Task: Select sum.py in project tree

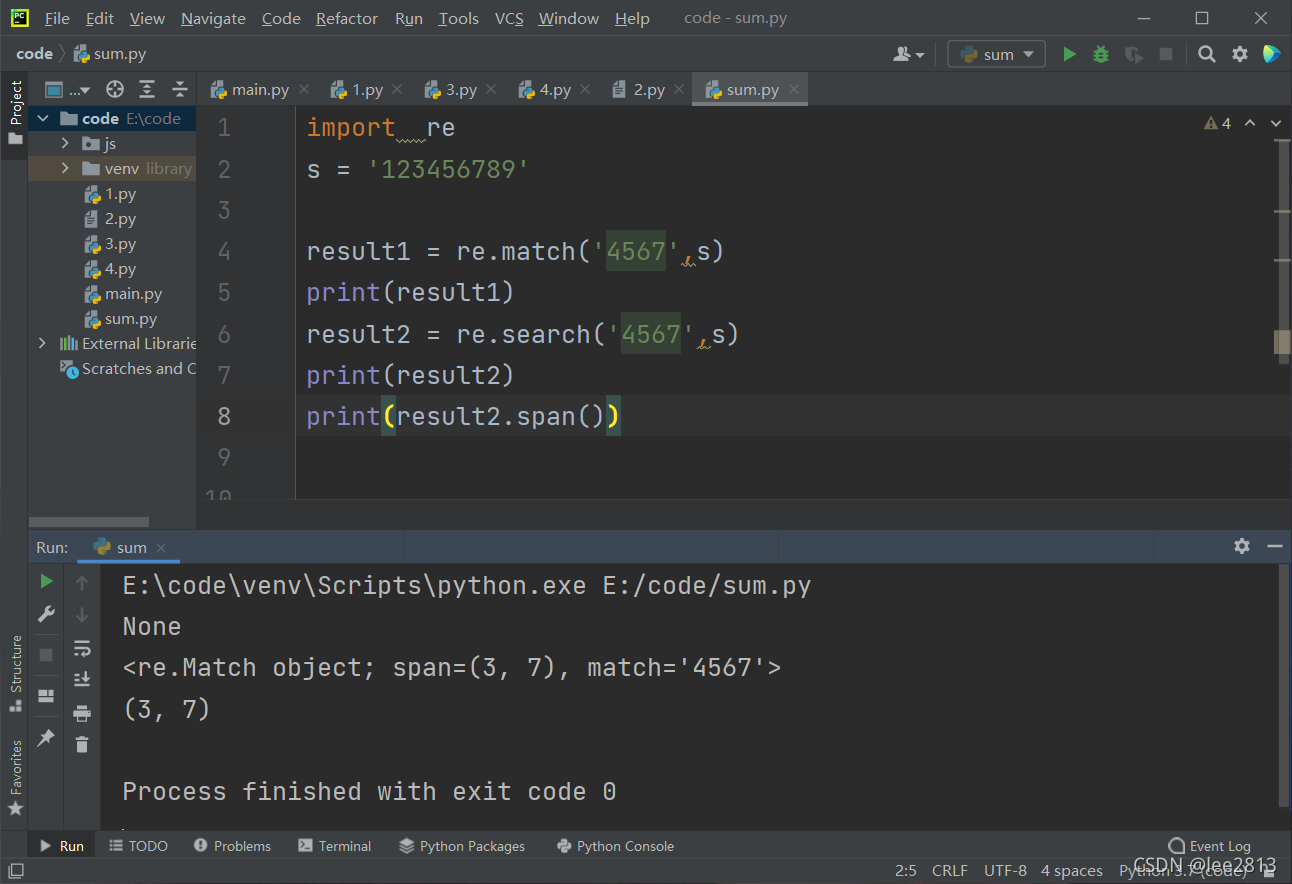Action: click(121, 319)
